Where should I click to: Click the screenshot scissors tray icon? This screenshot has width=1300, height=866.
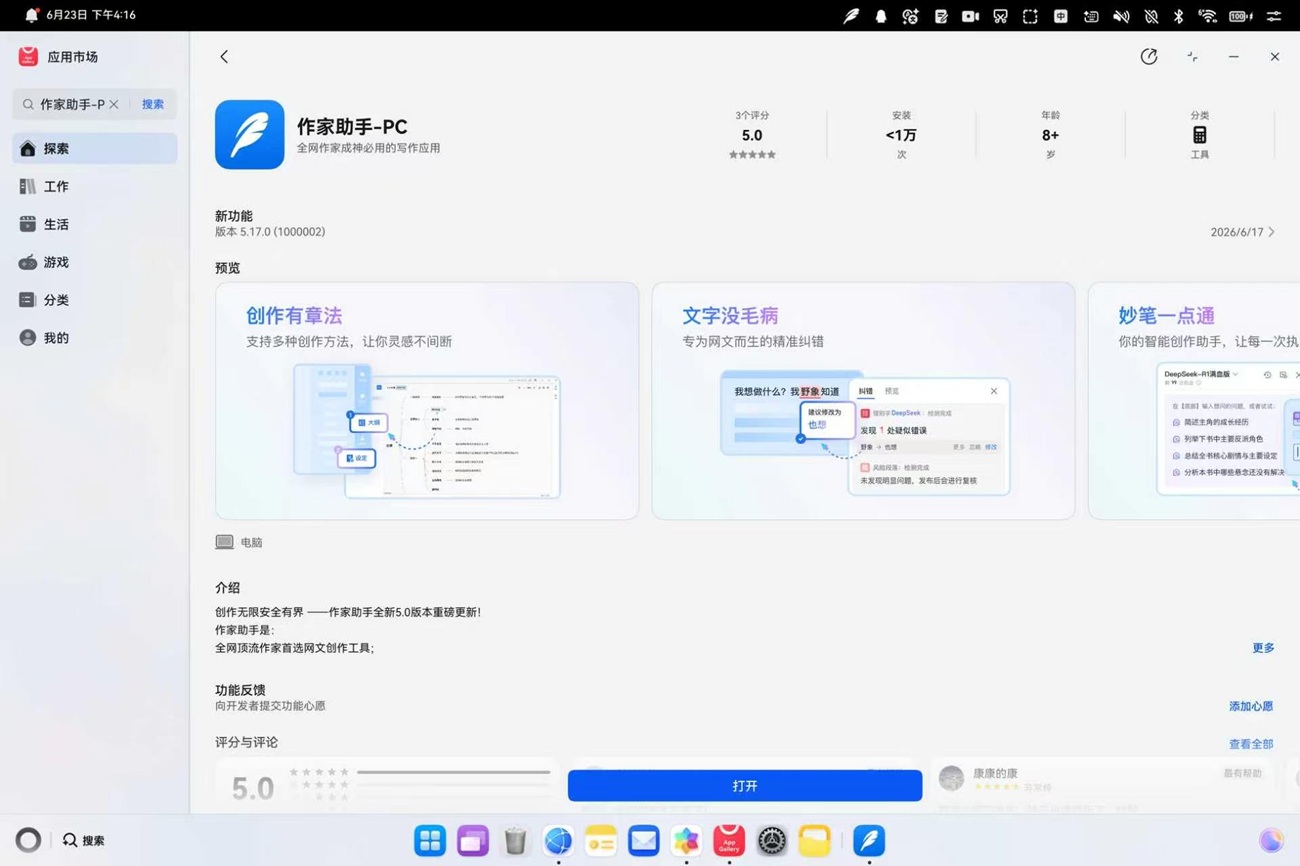(x=1000, y=16)
